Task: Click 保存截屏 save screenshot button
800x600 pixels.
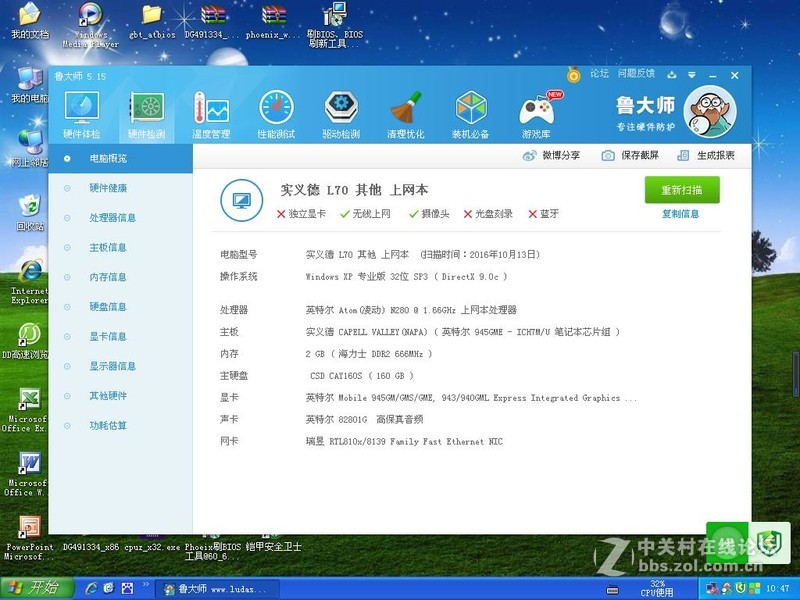Action: [630, 156]
